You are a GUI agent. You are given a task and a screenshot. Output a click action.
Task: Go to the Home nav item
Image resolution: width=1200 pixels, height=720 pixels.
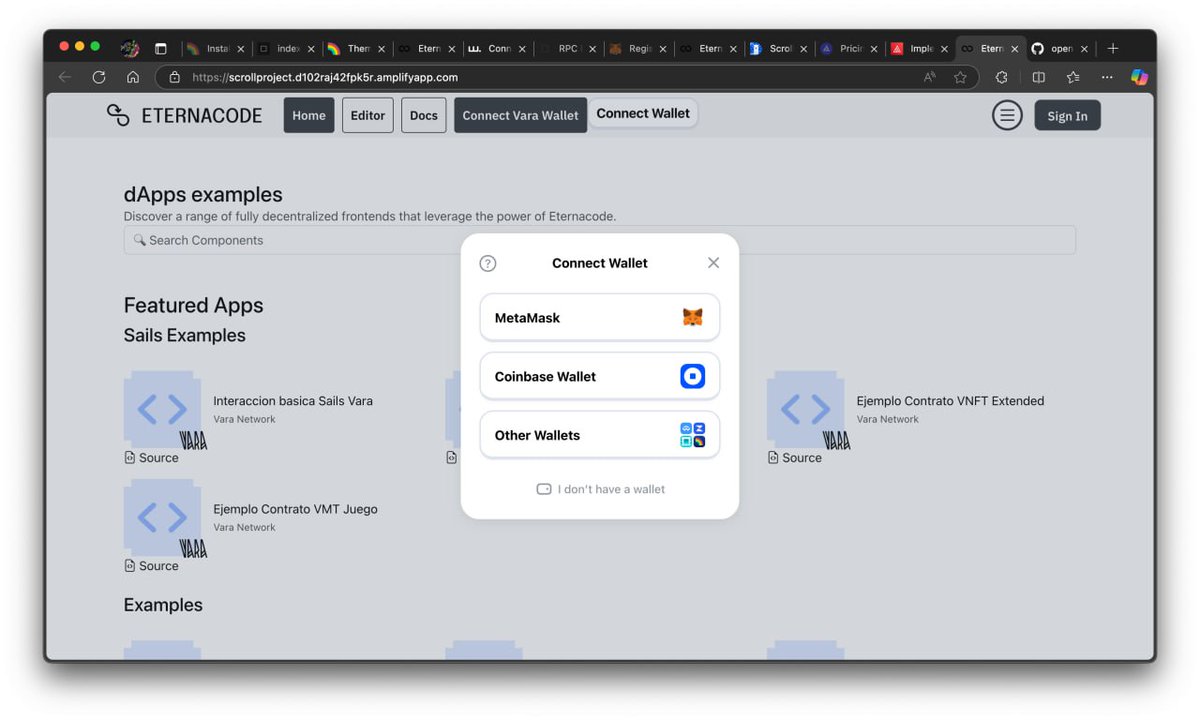(x=309, y=115)
